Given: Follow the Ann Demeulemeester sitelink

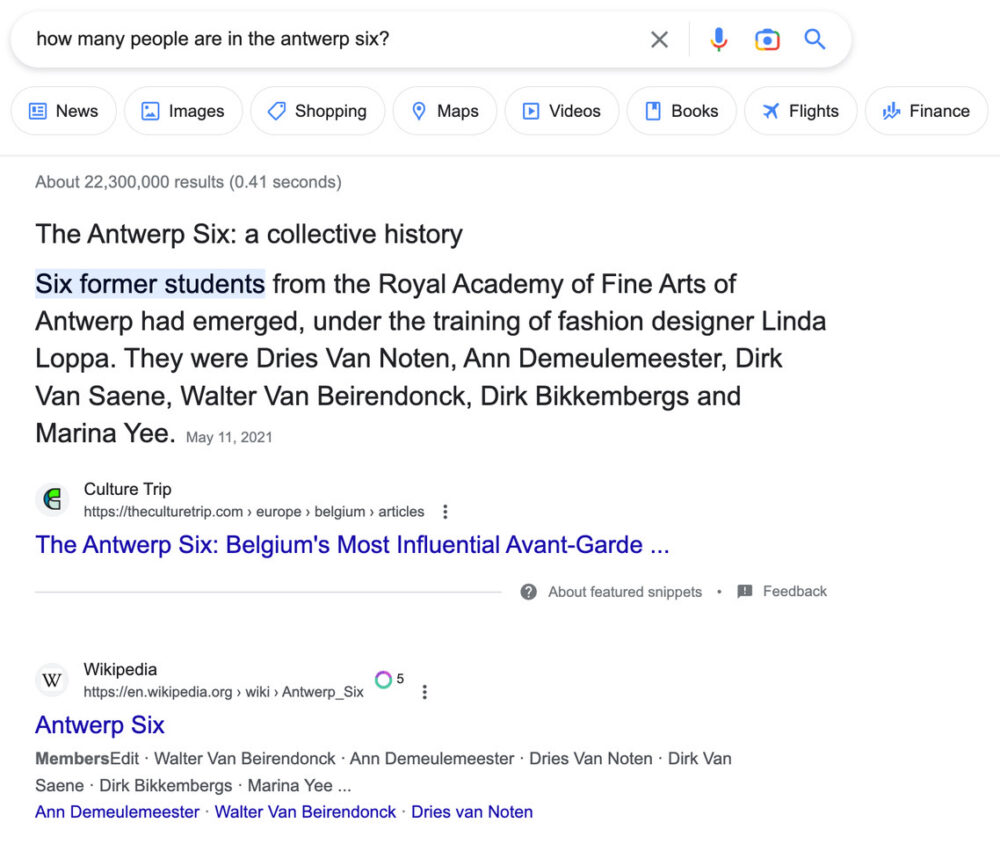Looking at the screenshot, I should pos(117,812).
